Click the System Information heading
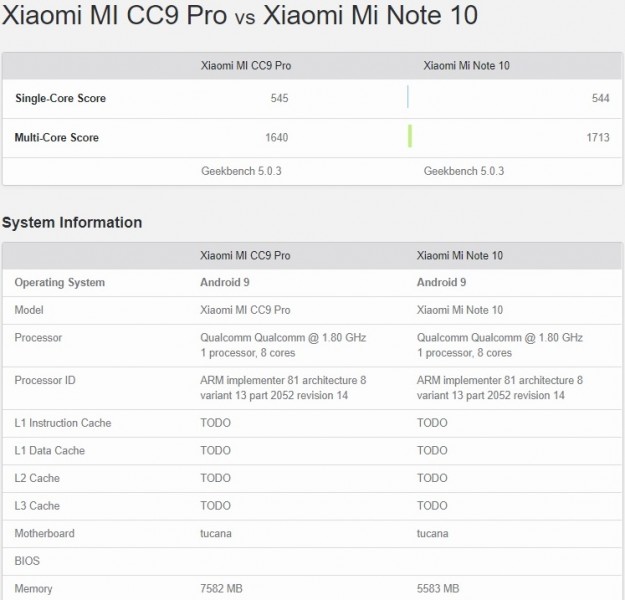This screenshot has width=625, height=600. click(72, 222)
